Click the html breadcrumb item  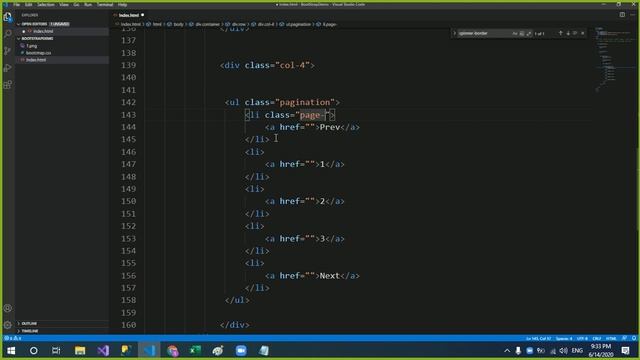pos(157,24)
